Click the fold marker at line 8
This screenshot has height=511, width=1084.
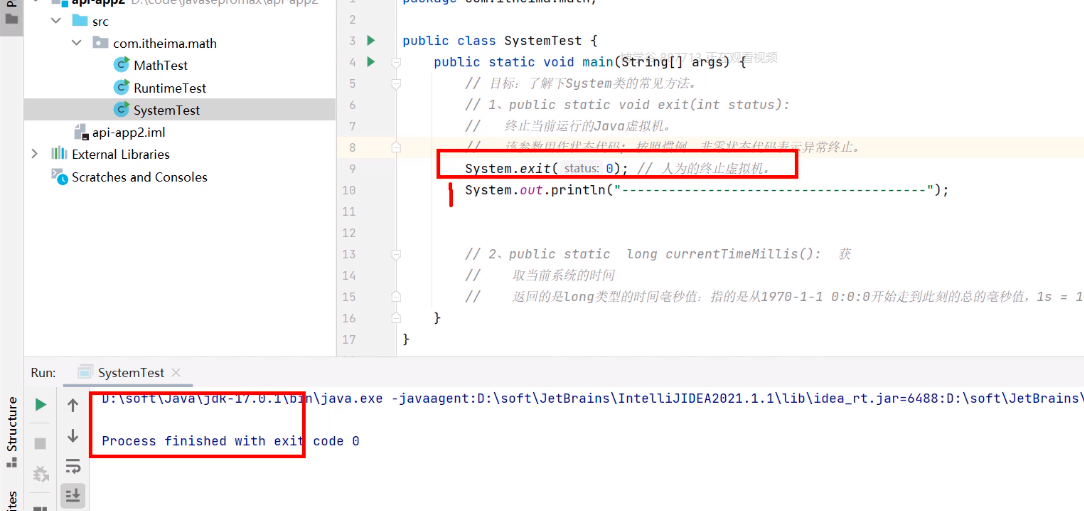pyautogui.click(x=396, y=147)
